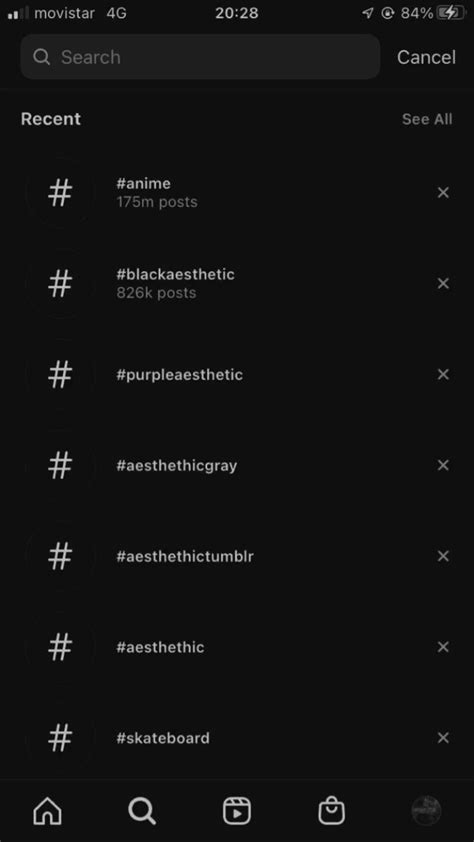This screenshot has width=474, height=842.
Task: Remove #anime from recent searches
Action: click(x=443, y=192)
